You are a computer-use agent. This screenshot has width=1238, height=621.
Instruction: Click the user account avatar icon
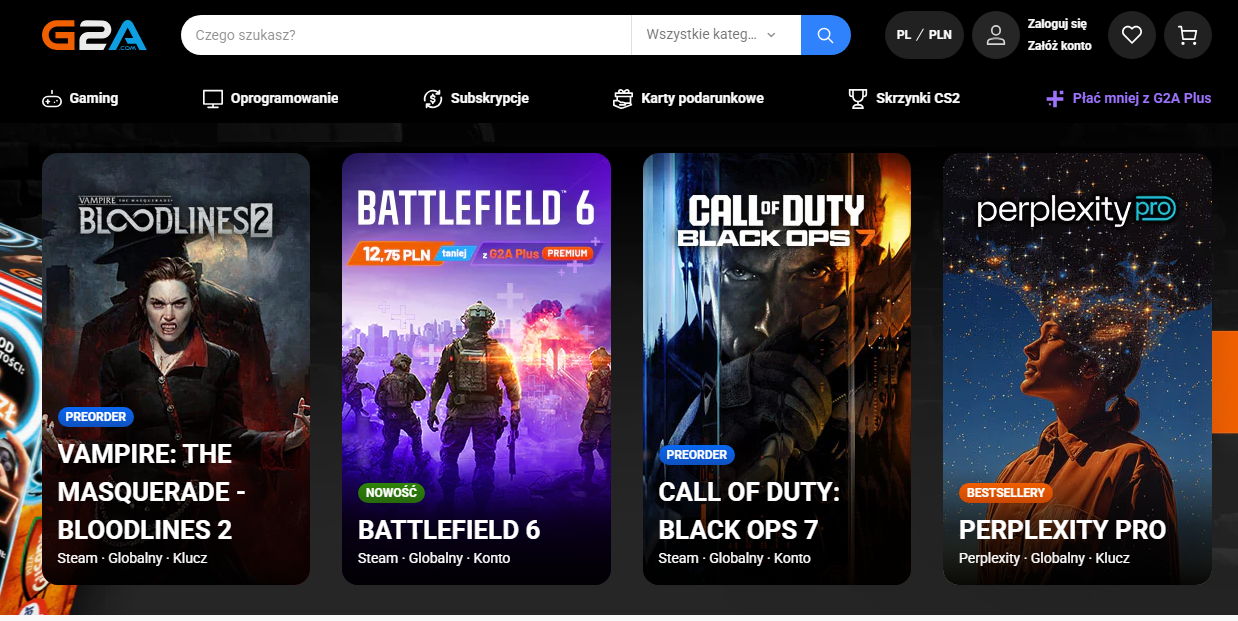pyautogui.click(x=995, y=35)
